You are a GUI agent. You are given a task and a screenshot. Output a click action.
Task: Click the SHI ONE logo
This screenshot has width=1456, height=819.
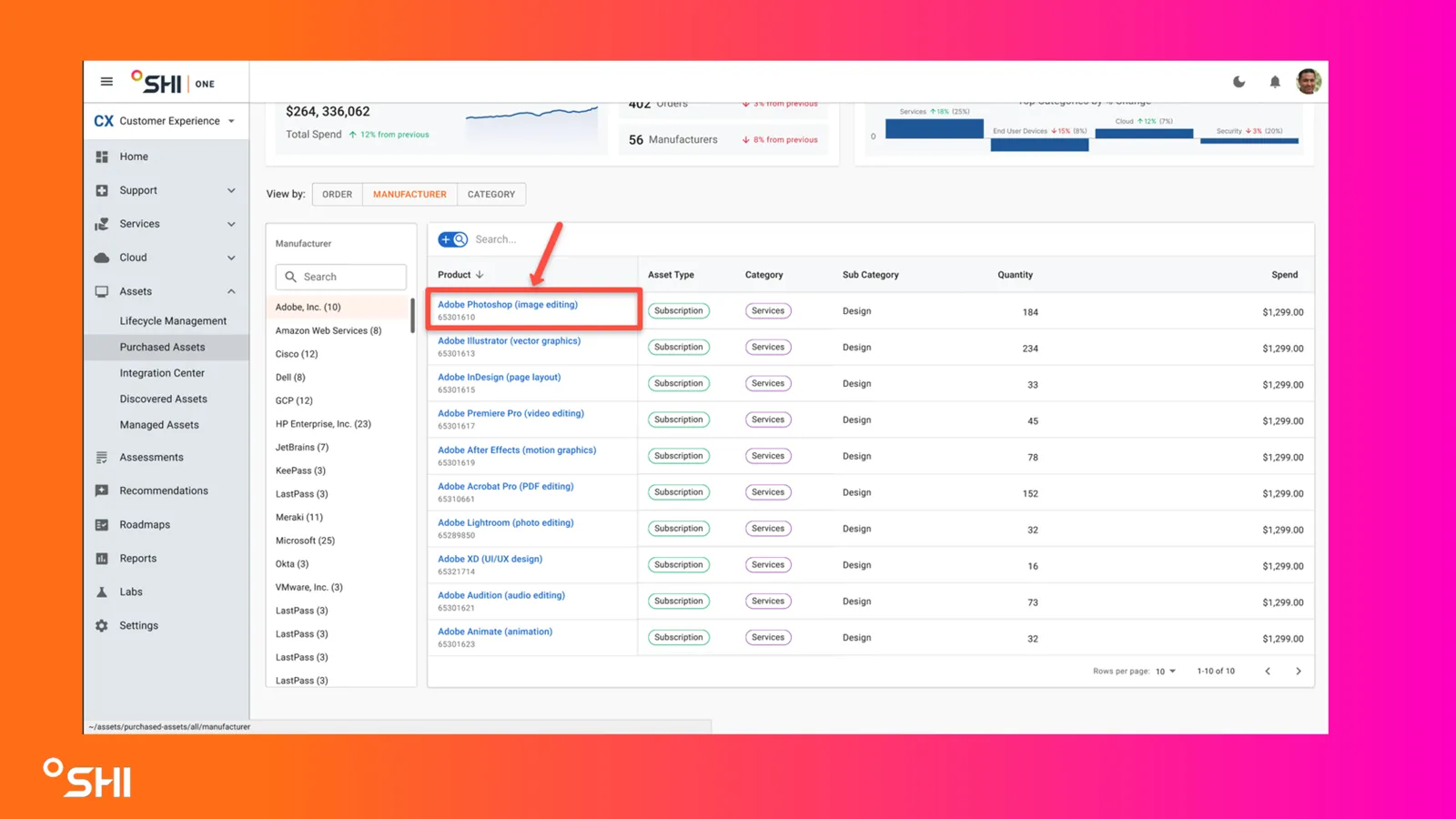[x=173, y=82]
